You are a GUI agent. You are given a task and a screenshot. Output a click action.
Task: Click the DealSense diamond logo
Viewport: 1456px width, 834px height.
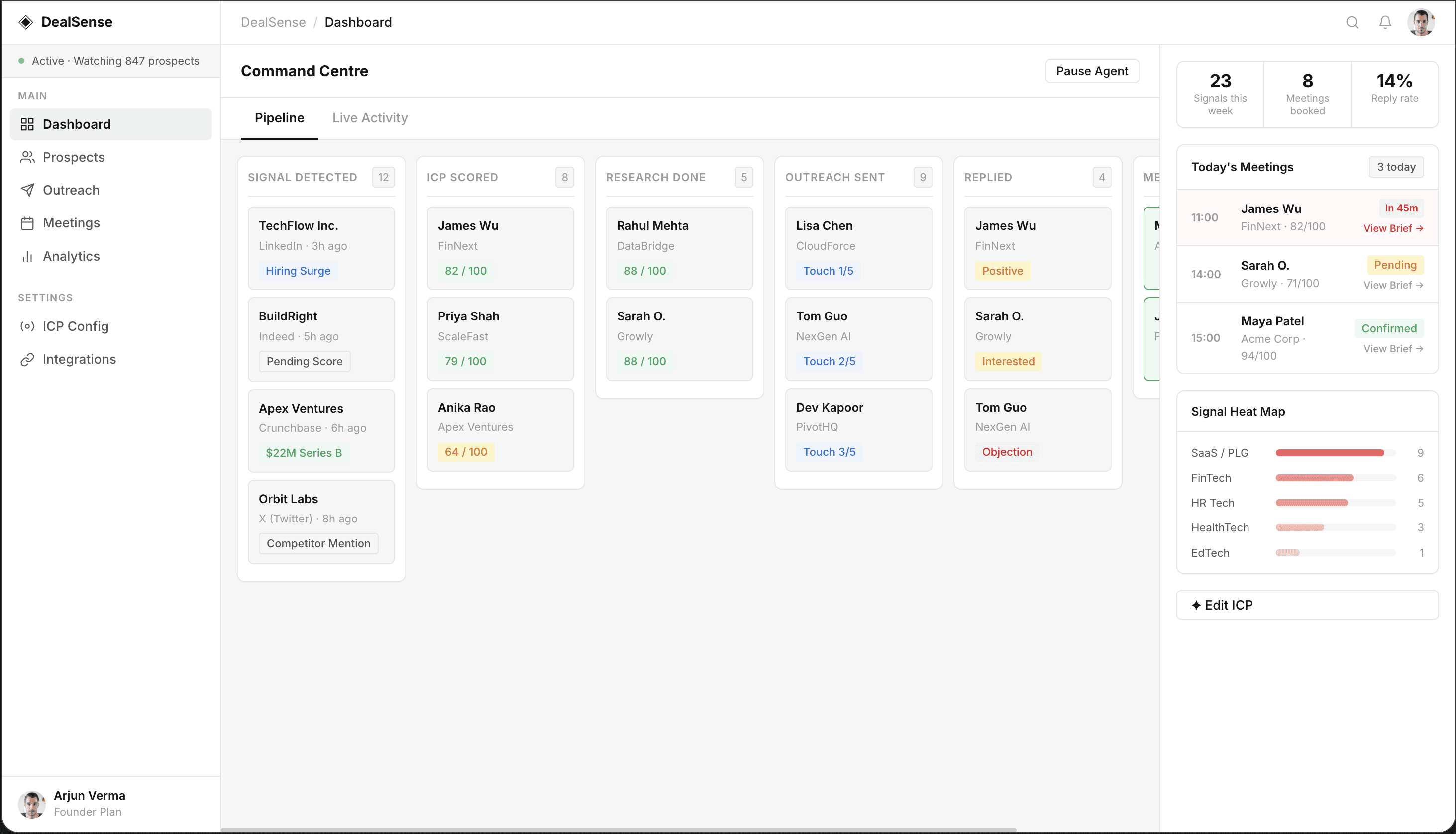26,22
